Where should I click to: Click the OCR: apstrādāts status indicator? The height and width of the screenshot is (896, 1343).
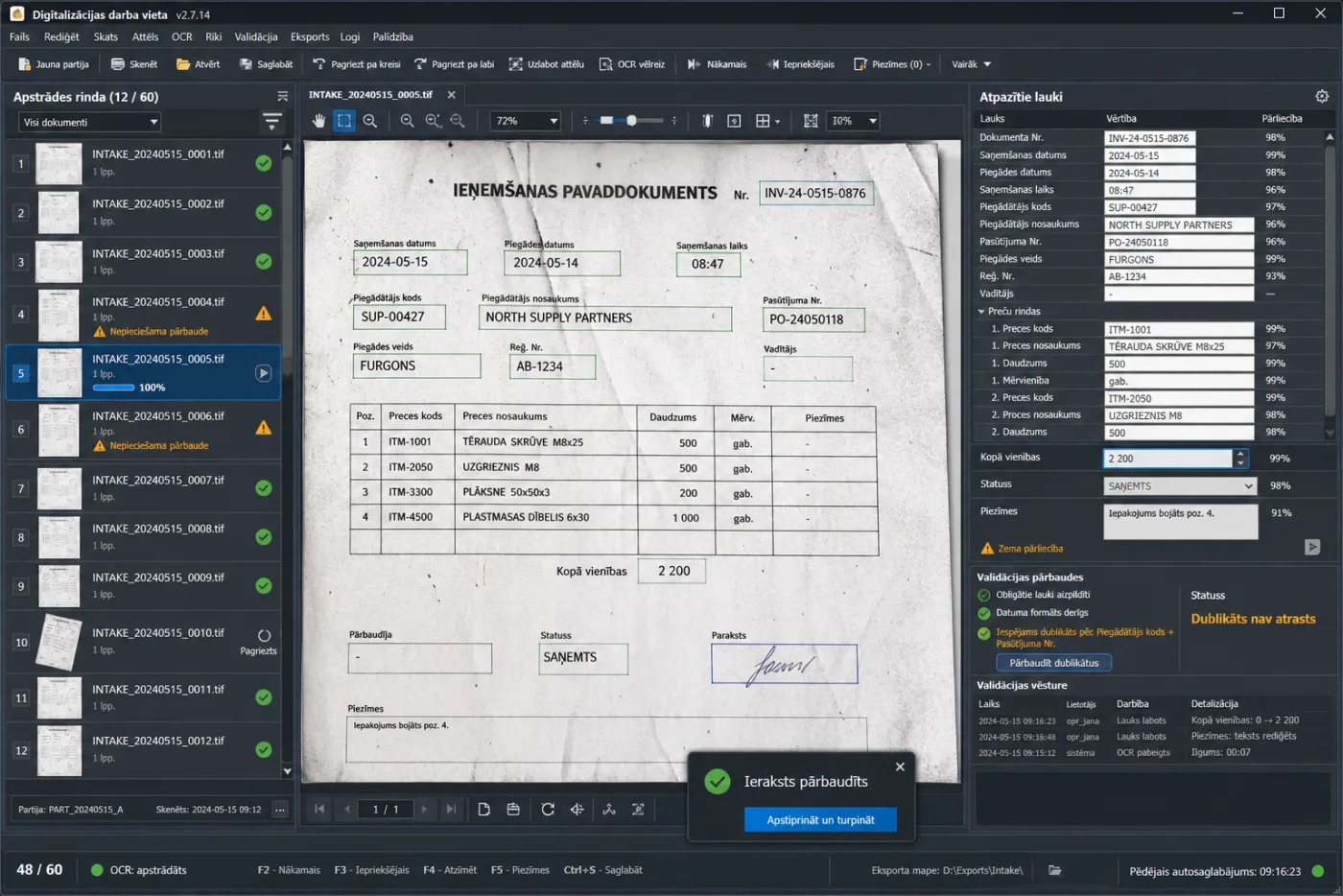(x=138, y=870)
